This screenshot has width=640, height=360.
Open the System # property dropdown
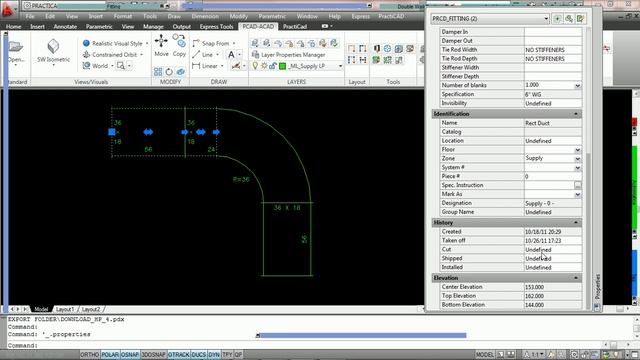[577, 168]
